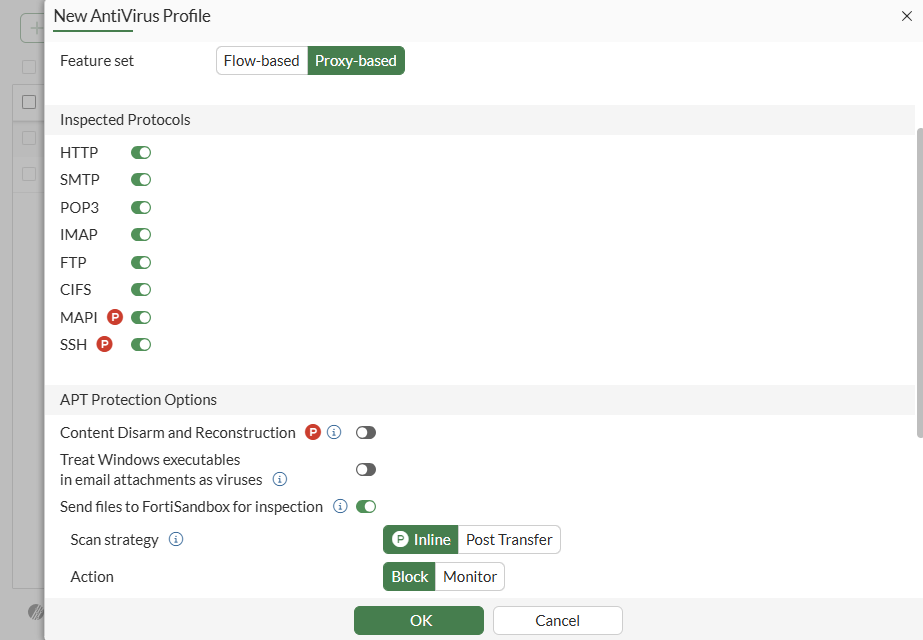Set Action to Monitor
Screen dimensions: 923x640
(470, 577)
